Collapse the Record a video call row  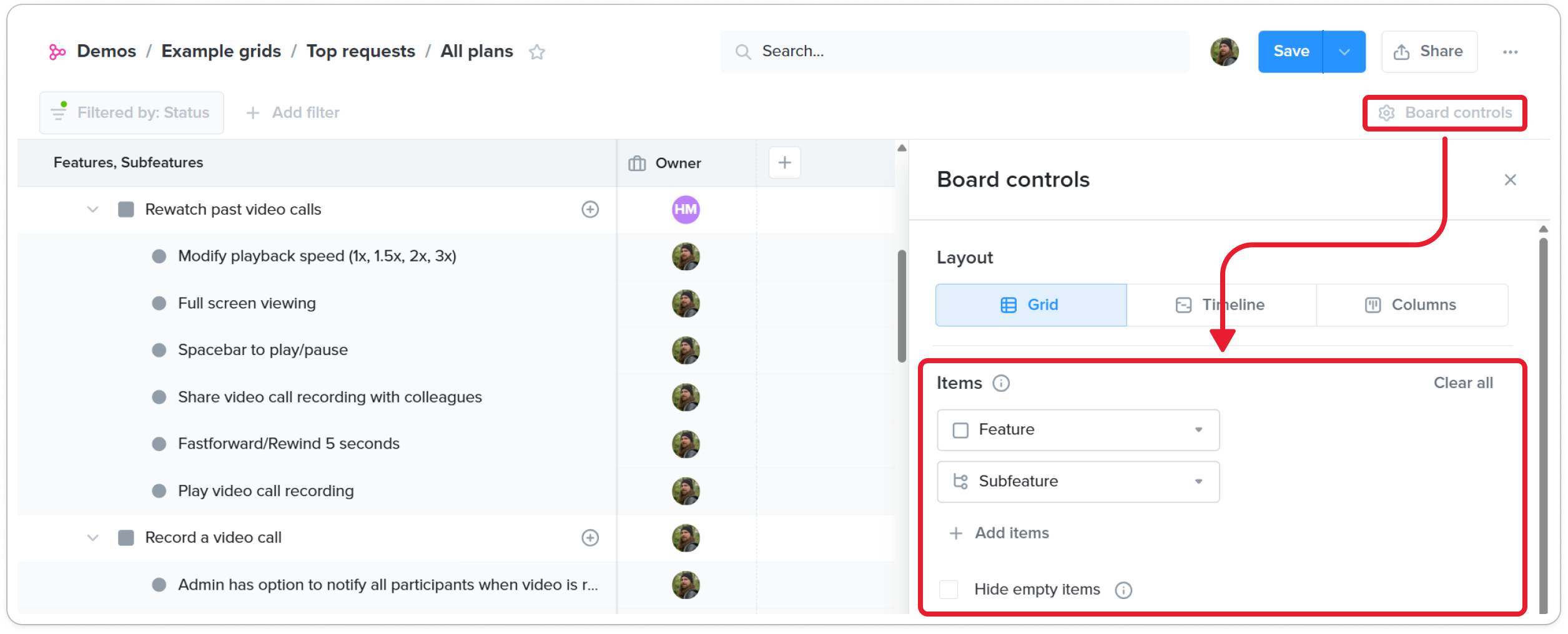point(93,537)
